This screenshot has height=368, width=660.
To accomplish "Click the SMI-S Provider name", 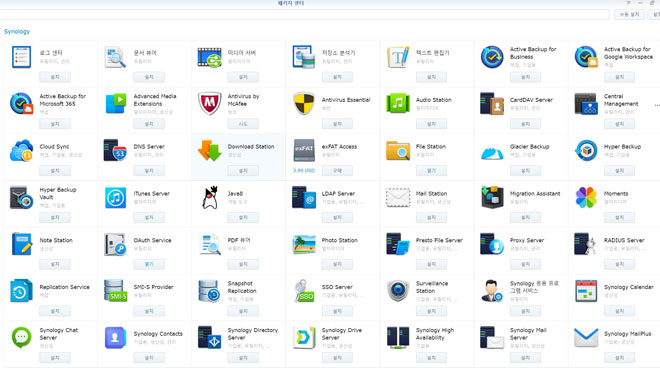I will click(x=153, y=287).
